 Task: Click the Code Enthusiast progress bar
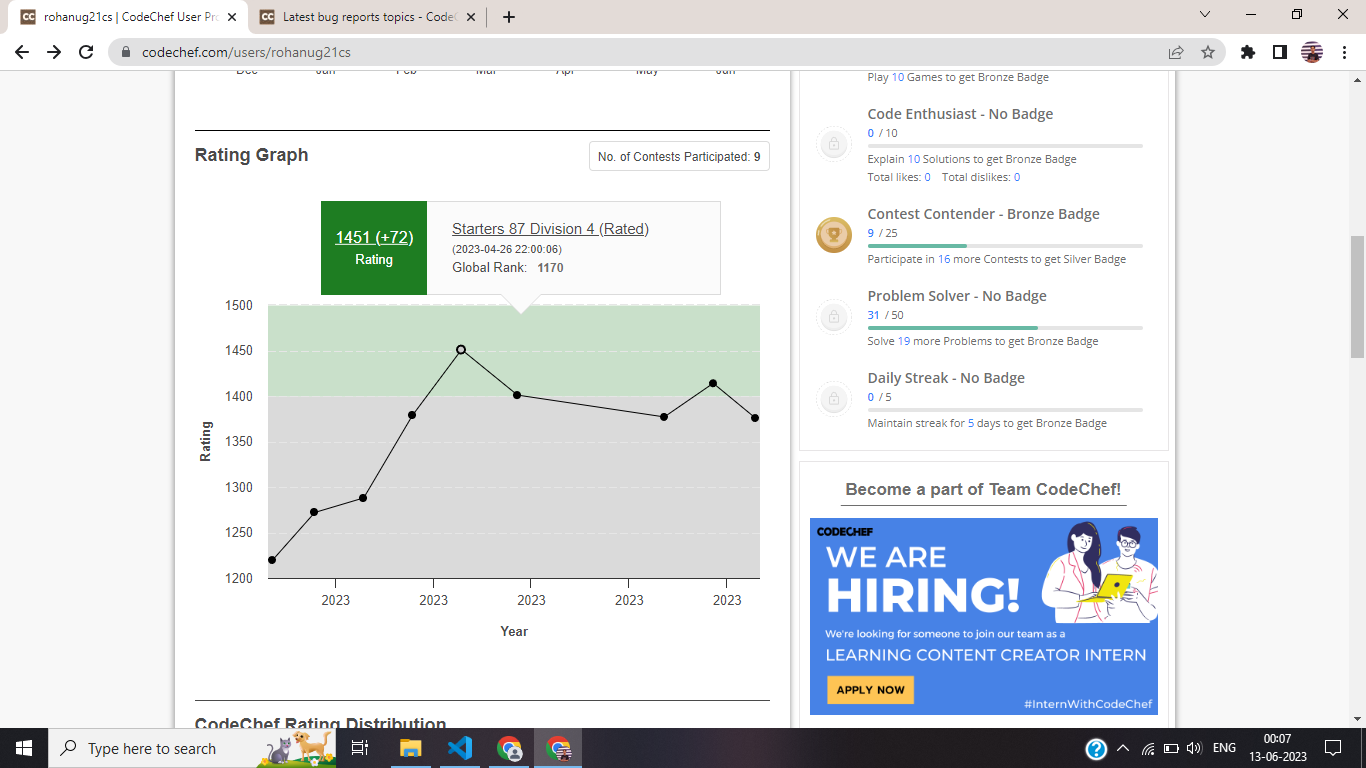(x=1005, y=146)
